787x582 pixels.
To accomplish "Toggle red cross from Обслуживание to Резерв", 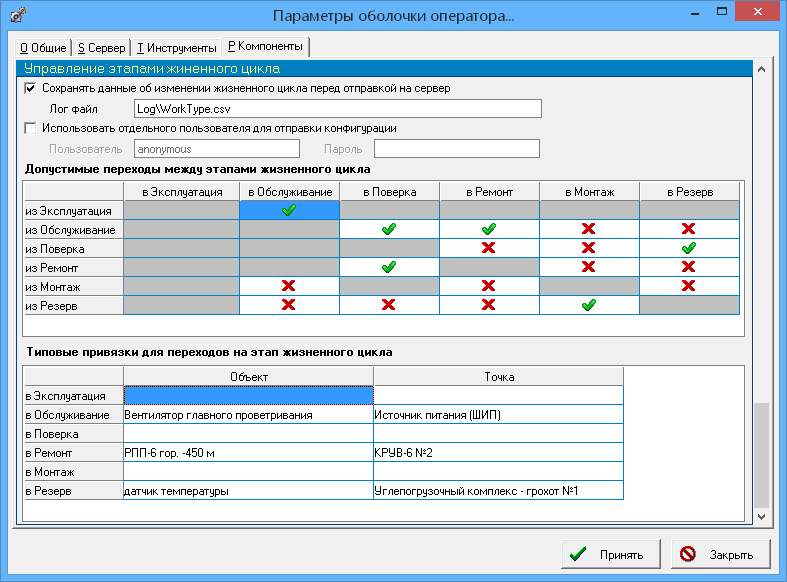I will click(689, 229).
